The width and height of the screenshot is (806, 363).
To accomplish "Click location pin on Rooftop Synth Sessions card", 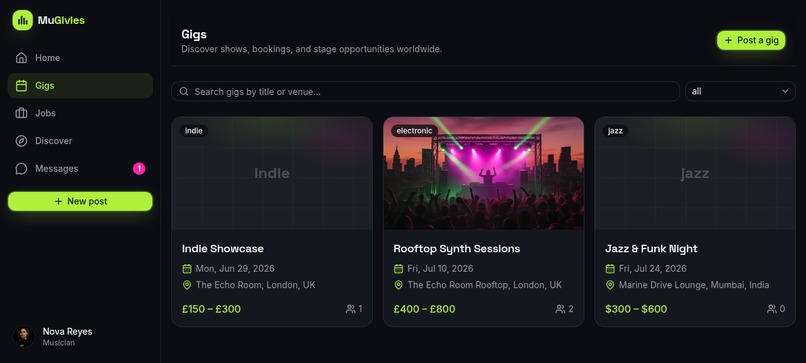I will tap(398, 285).
